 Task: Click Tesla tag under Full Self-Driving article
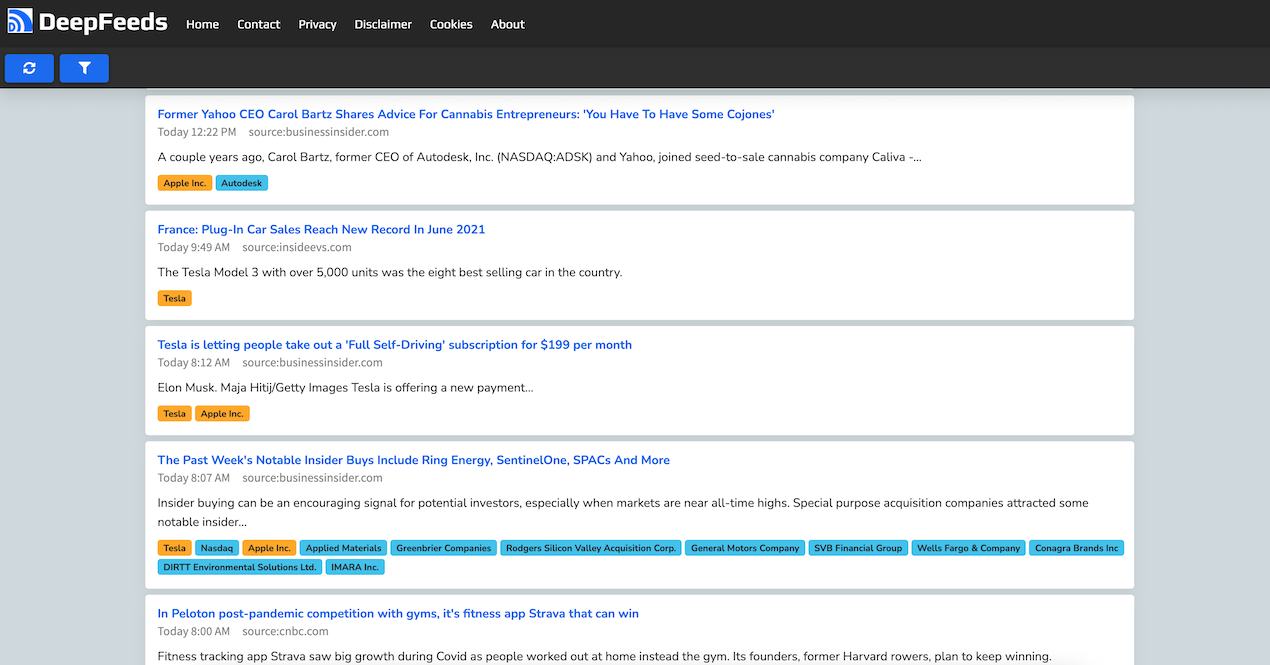coord(175,413)
